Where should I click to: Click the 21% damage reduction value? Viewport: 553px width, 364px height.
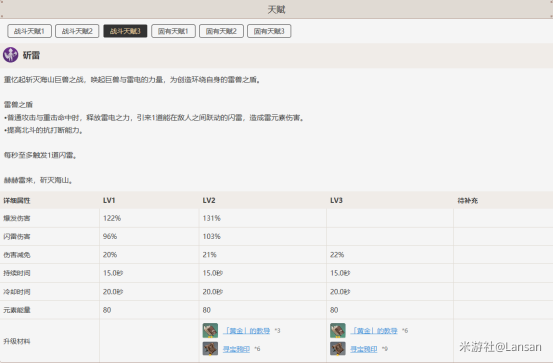click(x=209, y=255)
